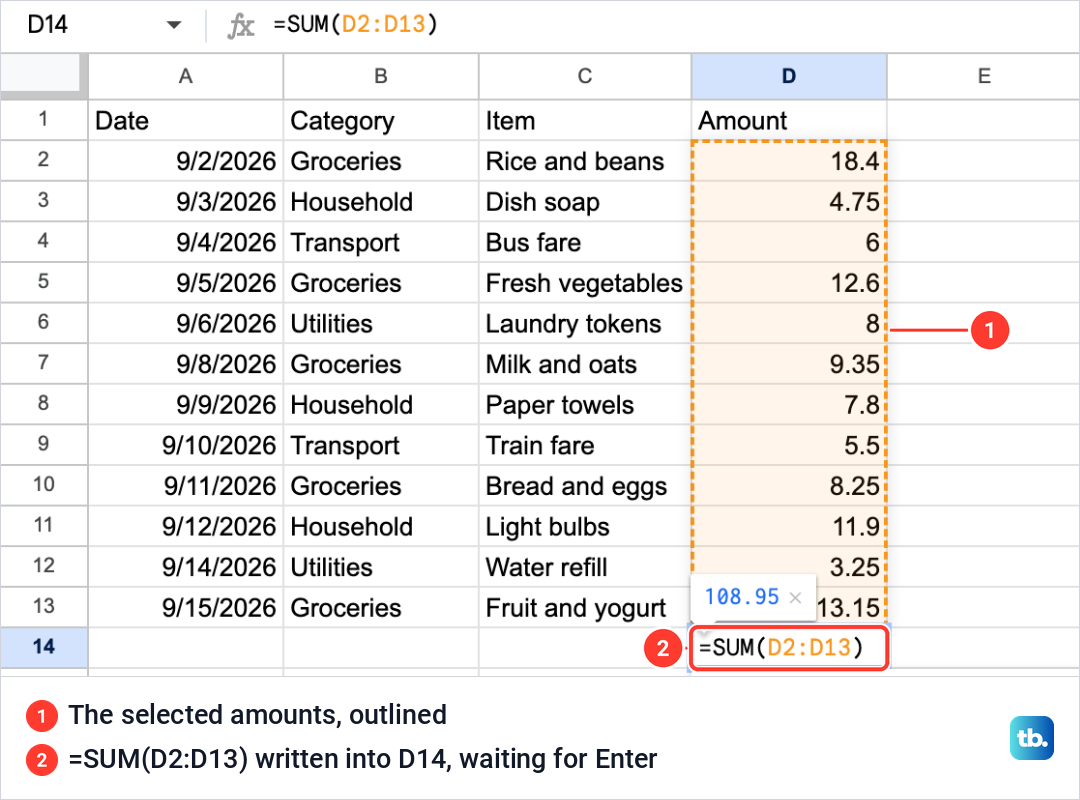This screenshot has height=800, width=1080.
Task: Click amount cell 12.6
Action: pyautogui.click(x=789, y=283)
